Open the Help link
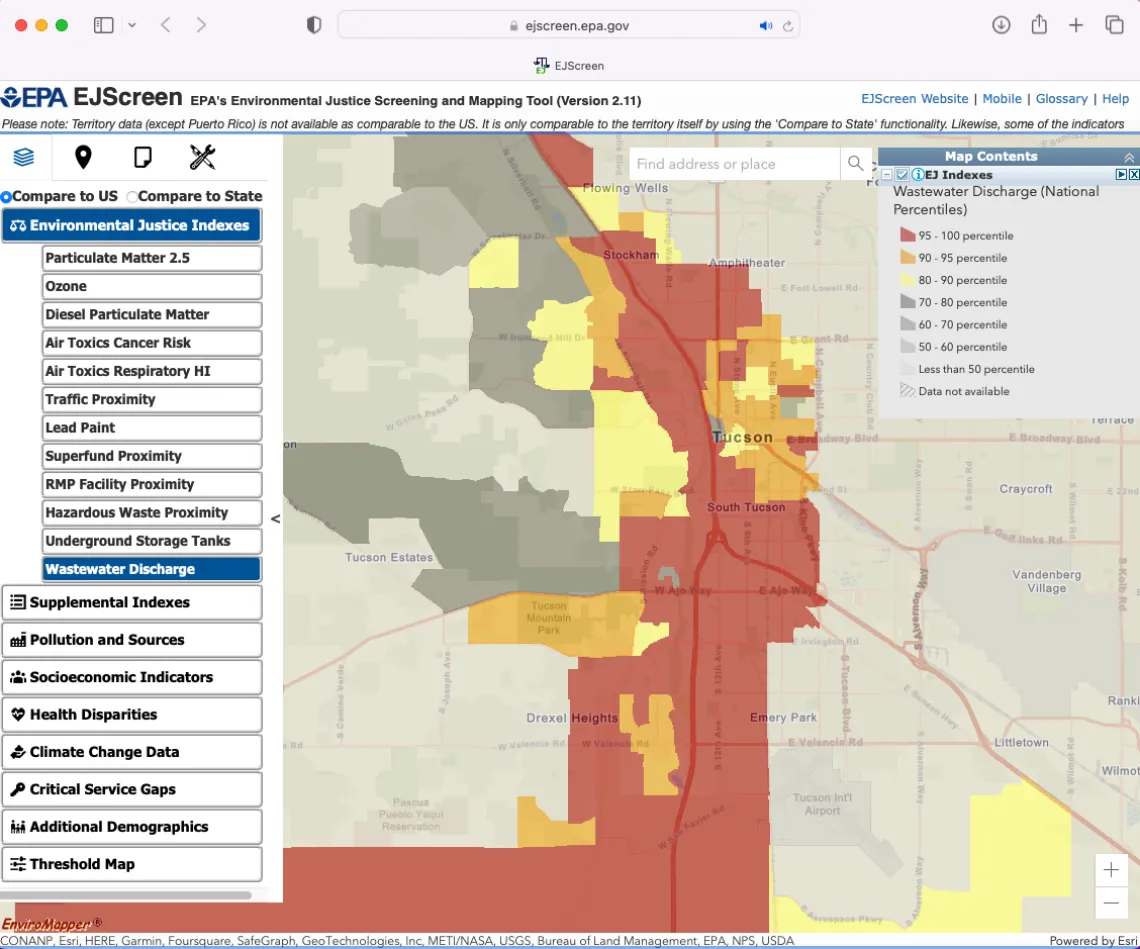The height and width of the screenshot is (949, 1140). (x=1115, y=99)
